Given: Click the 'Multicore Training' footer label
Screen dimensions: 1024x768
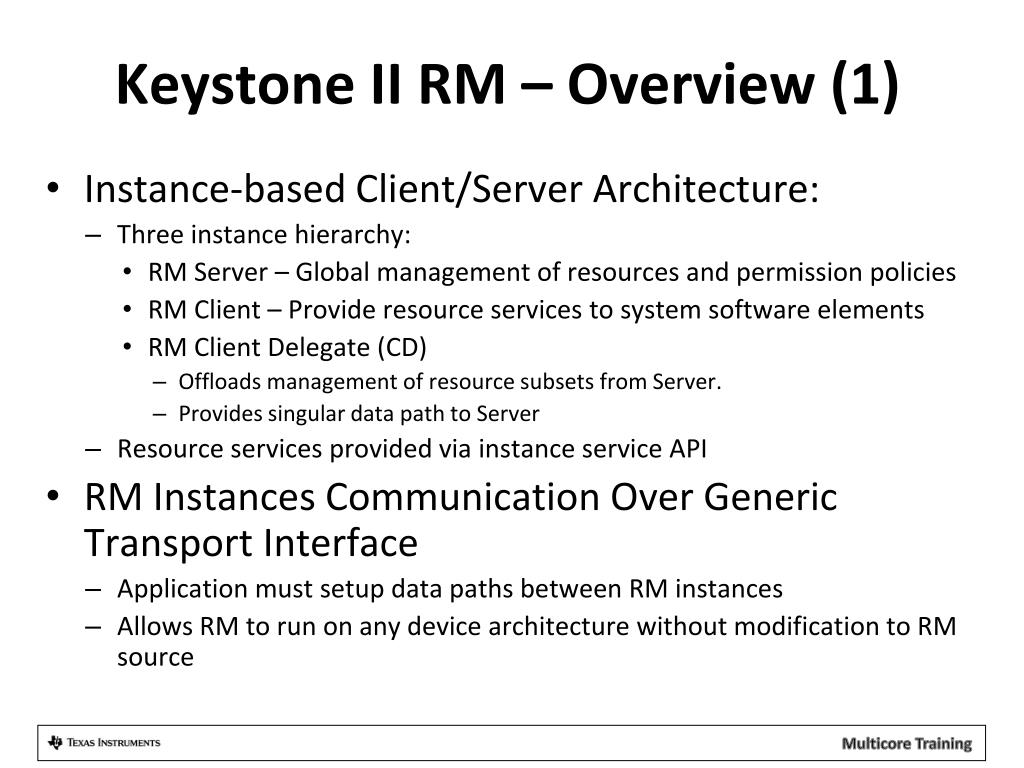Looking at the screenshot, I should tap(906, 743).
